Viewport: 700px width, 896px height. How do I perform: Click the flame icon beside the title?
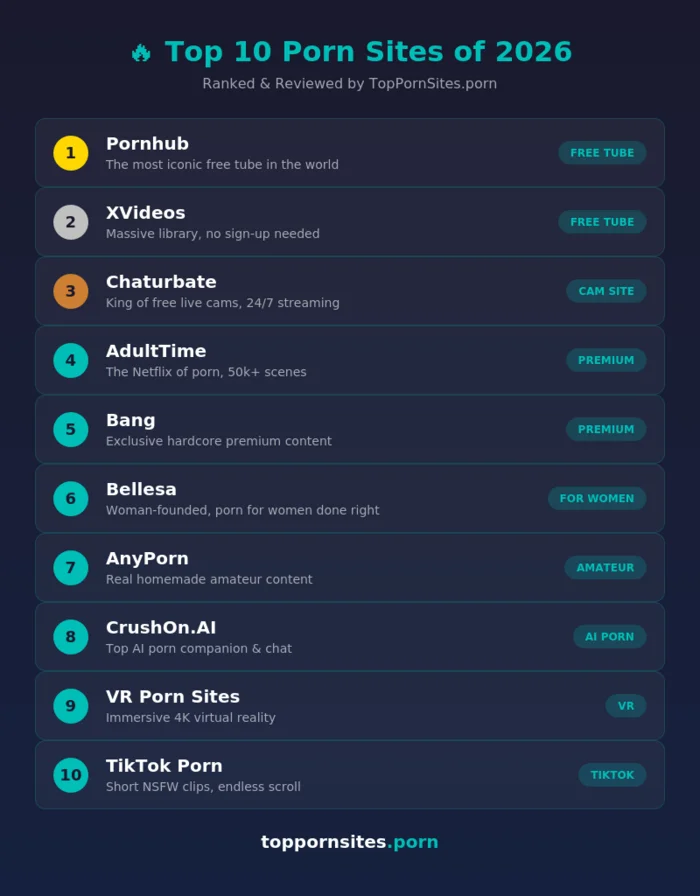pos(141,53)
